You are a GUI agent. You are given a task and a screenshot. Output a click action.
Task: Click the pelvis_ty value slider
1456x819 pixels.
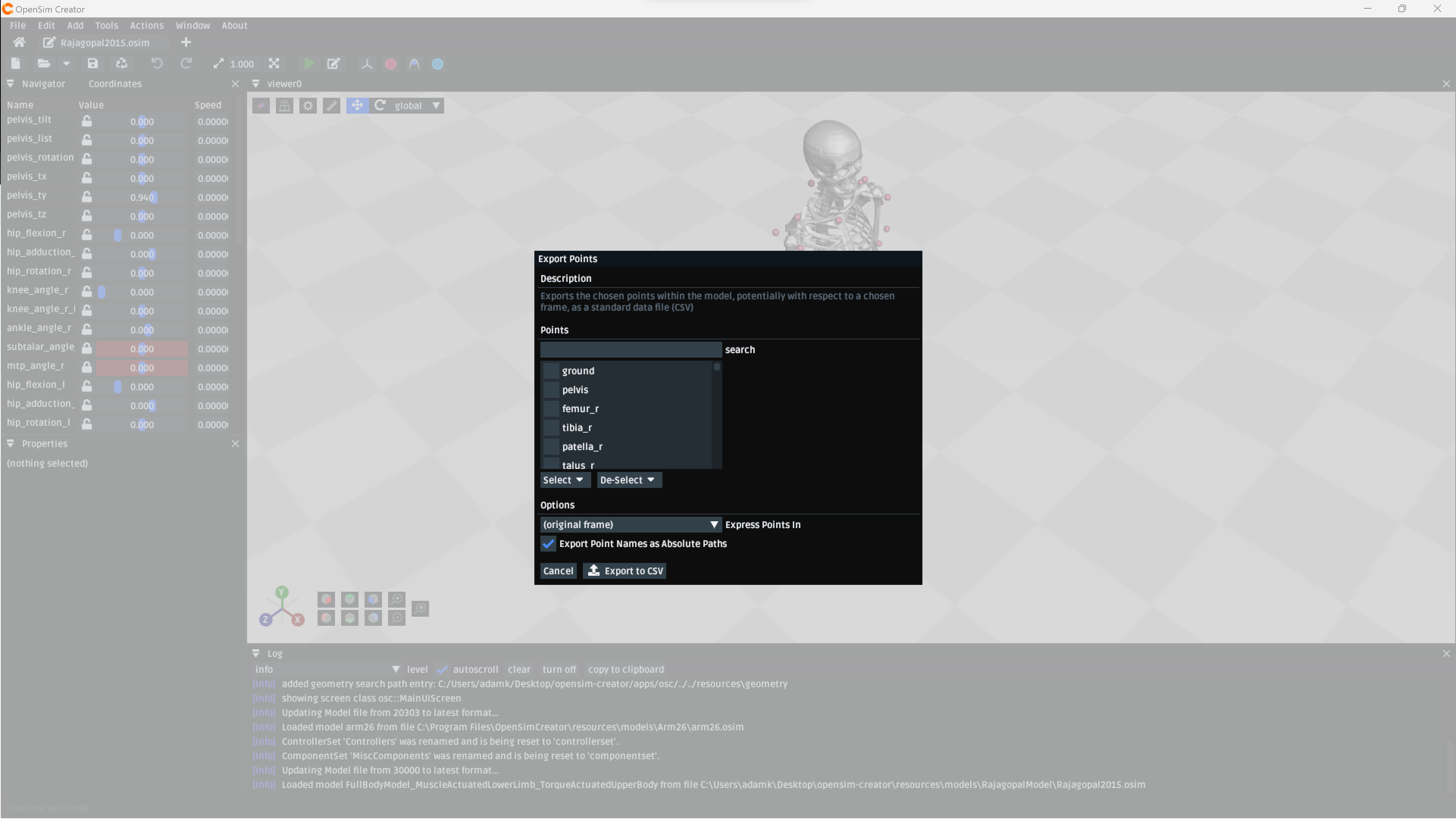click(142, 197)
